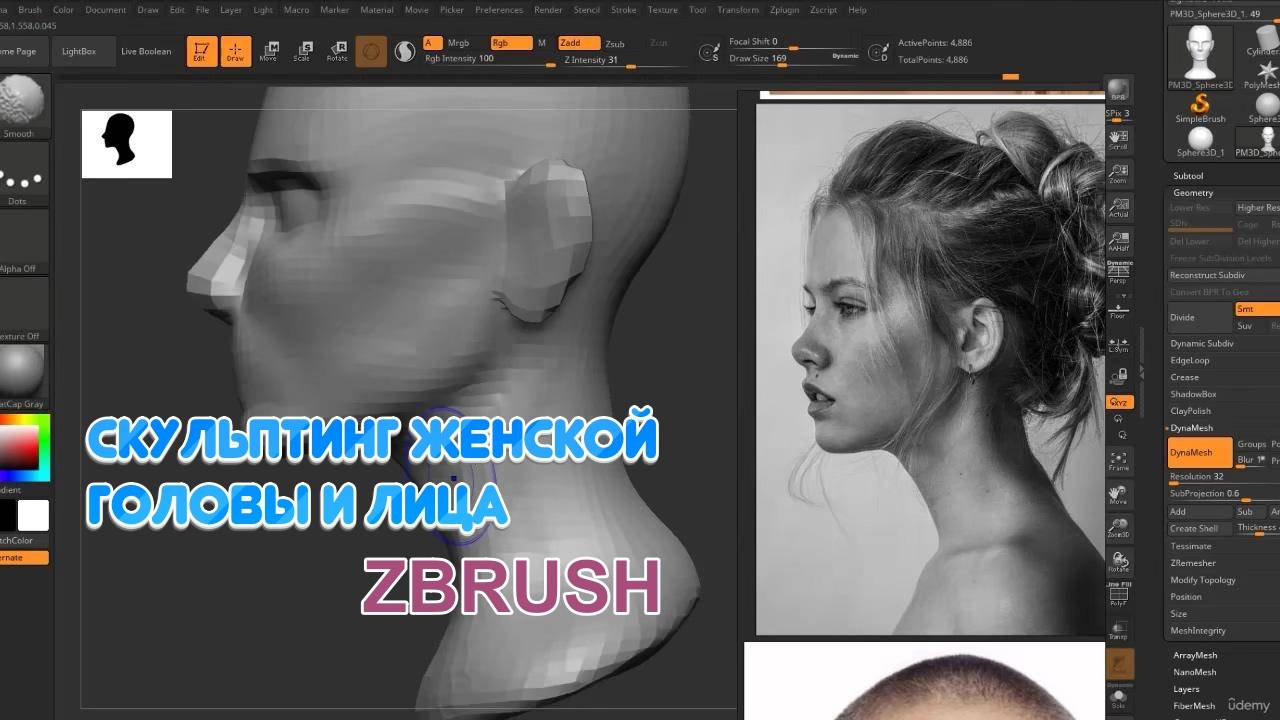Collapse the Geometry section

pyautogui.click(x=1193, y=193)
